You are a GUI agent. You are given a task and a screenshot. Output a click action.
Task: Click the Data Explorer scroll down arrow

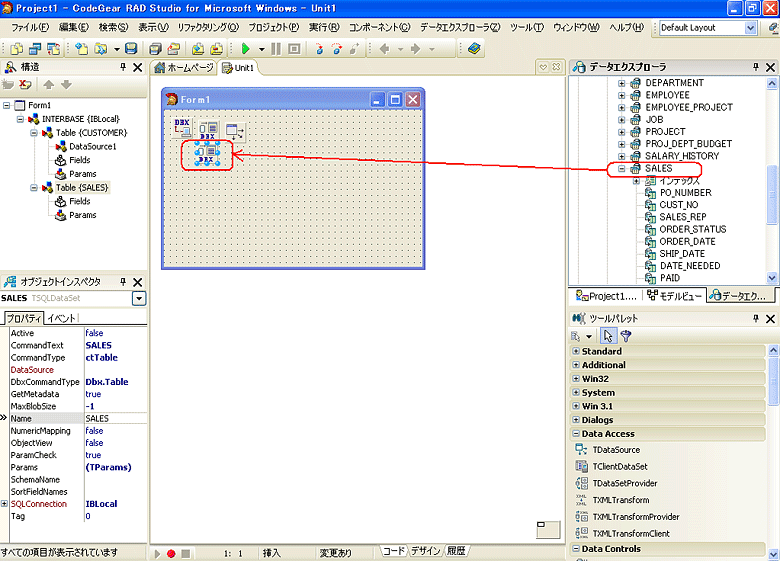pyautogui.click(x=772, y=278)
